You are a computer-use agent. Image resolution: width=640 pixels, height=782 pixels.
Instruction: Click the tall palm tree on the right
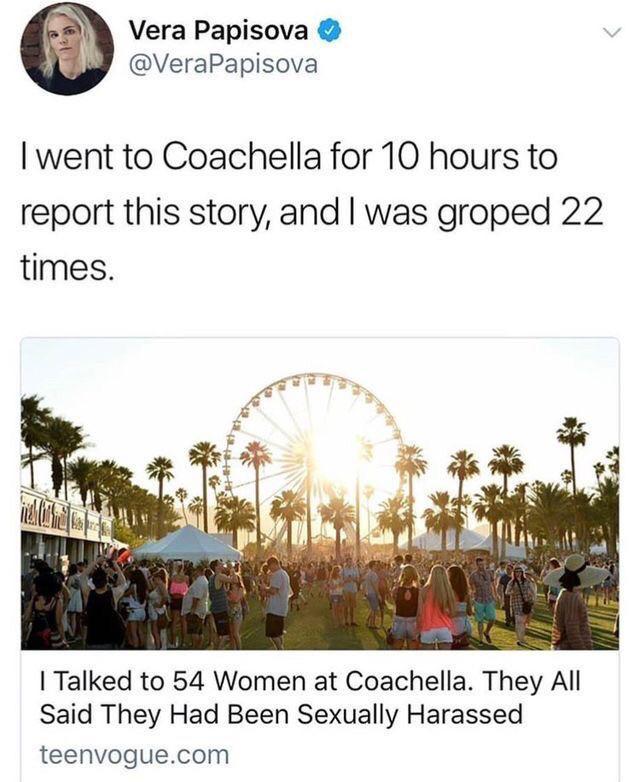click(572, 460)
